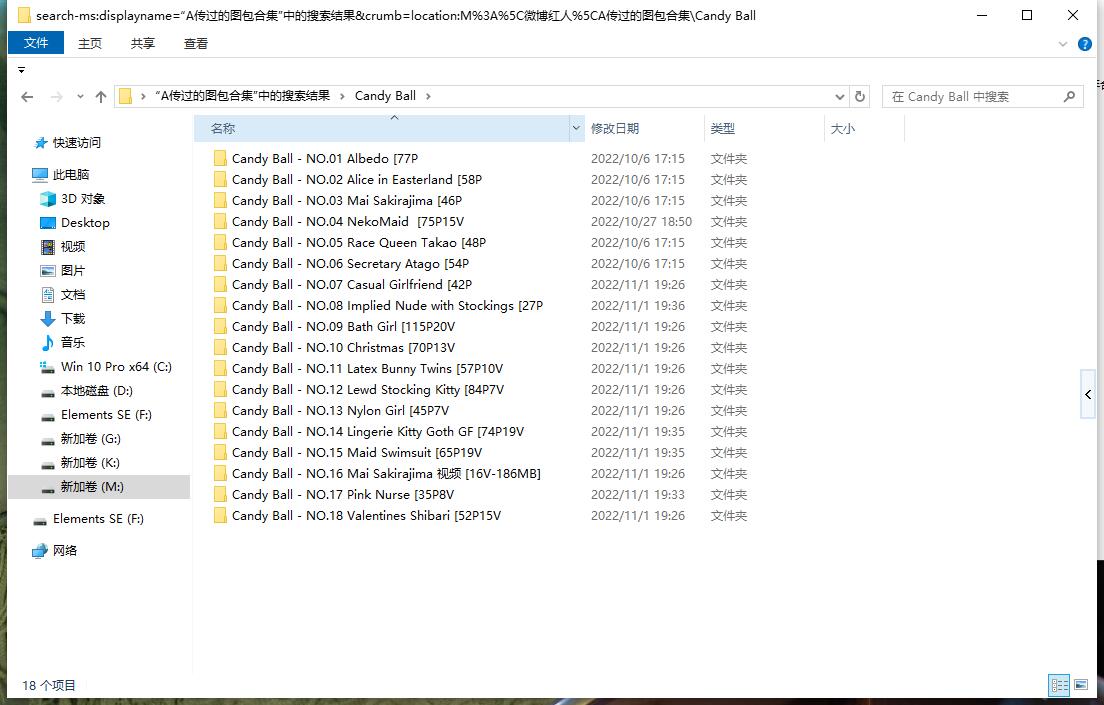Viewport: 1104px width, 705px height.
Task: Open the 共享 Share ribbon tab
Action: coord(142,44)
